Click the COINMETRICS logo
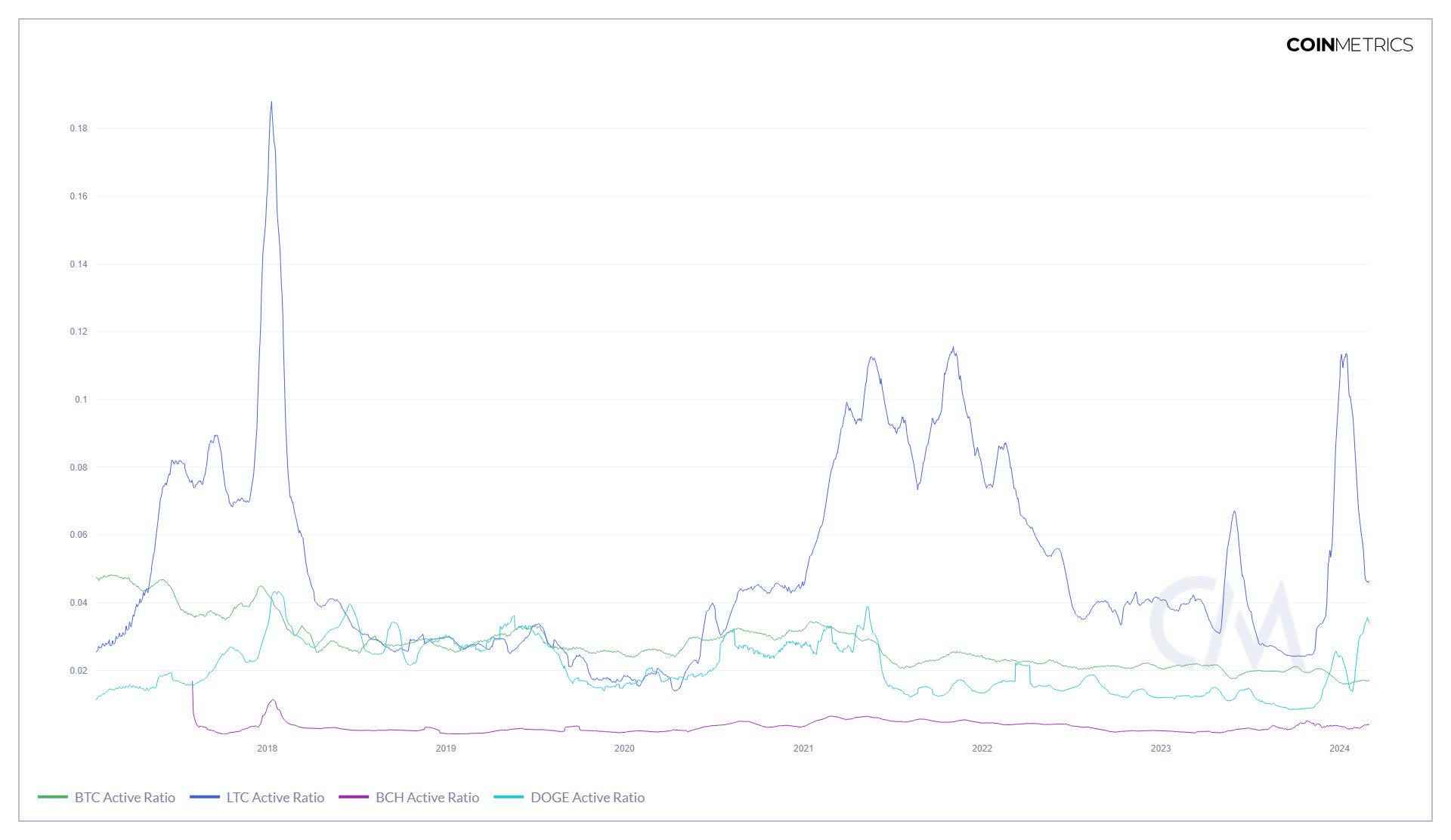Screen dimensions: 1451x840 (x=1350, y=45)
